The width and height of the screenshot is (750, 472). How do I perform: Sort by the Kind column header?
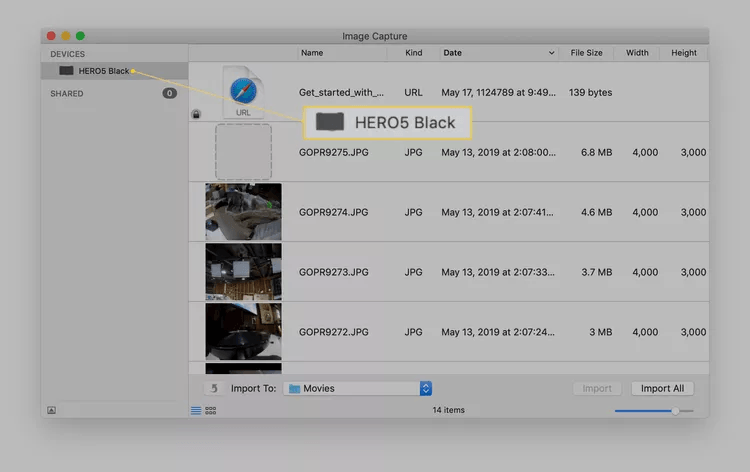click(414, 53)
